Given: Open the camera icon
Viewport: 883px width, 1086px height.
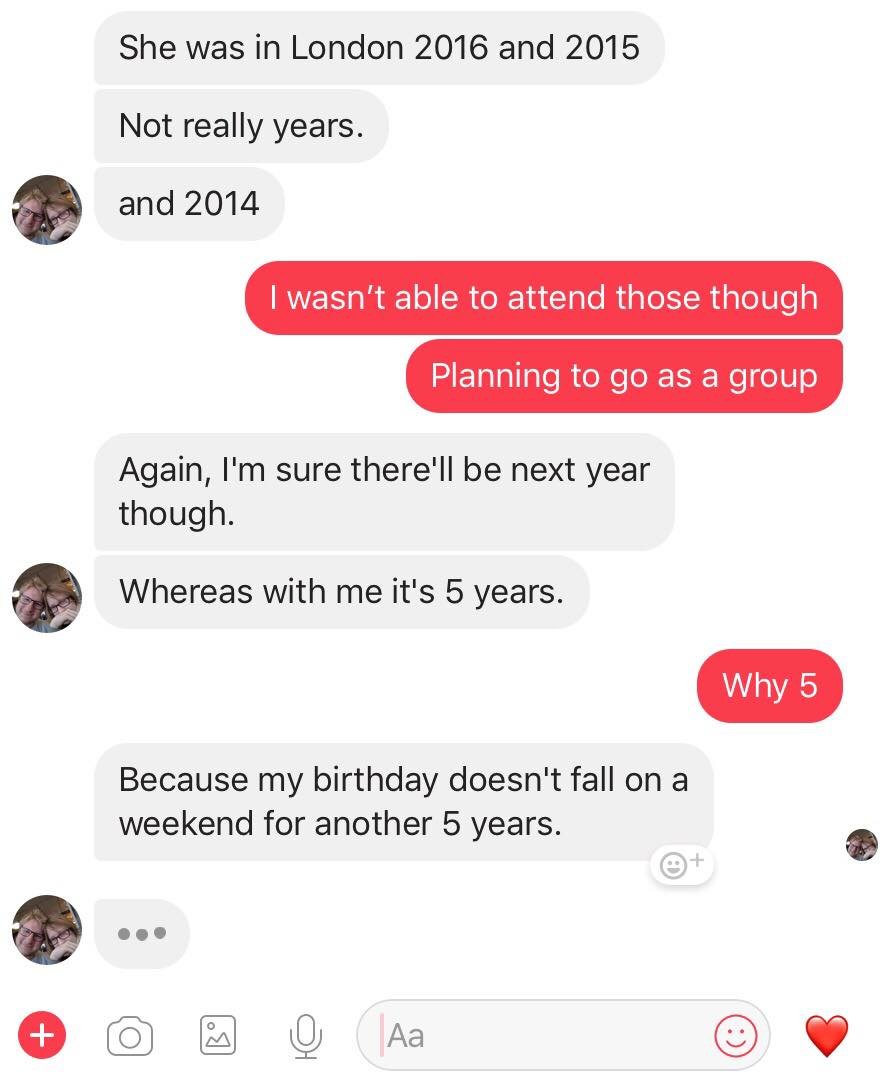Looking at the screenshot, I should [129, 1037].
